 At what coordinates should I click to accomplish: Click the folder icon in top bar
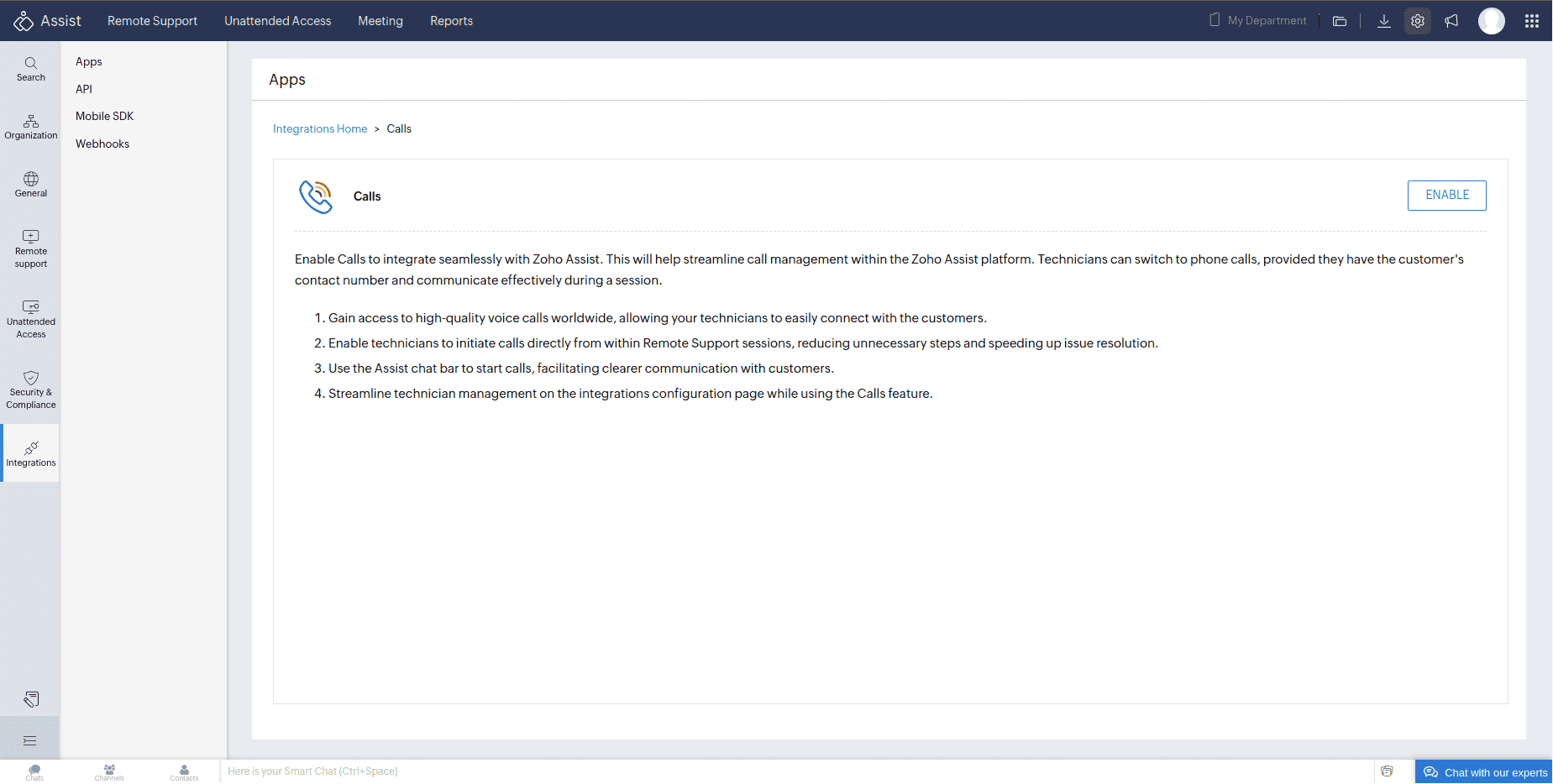[1340, 21]
